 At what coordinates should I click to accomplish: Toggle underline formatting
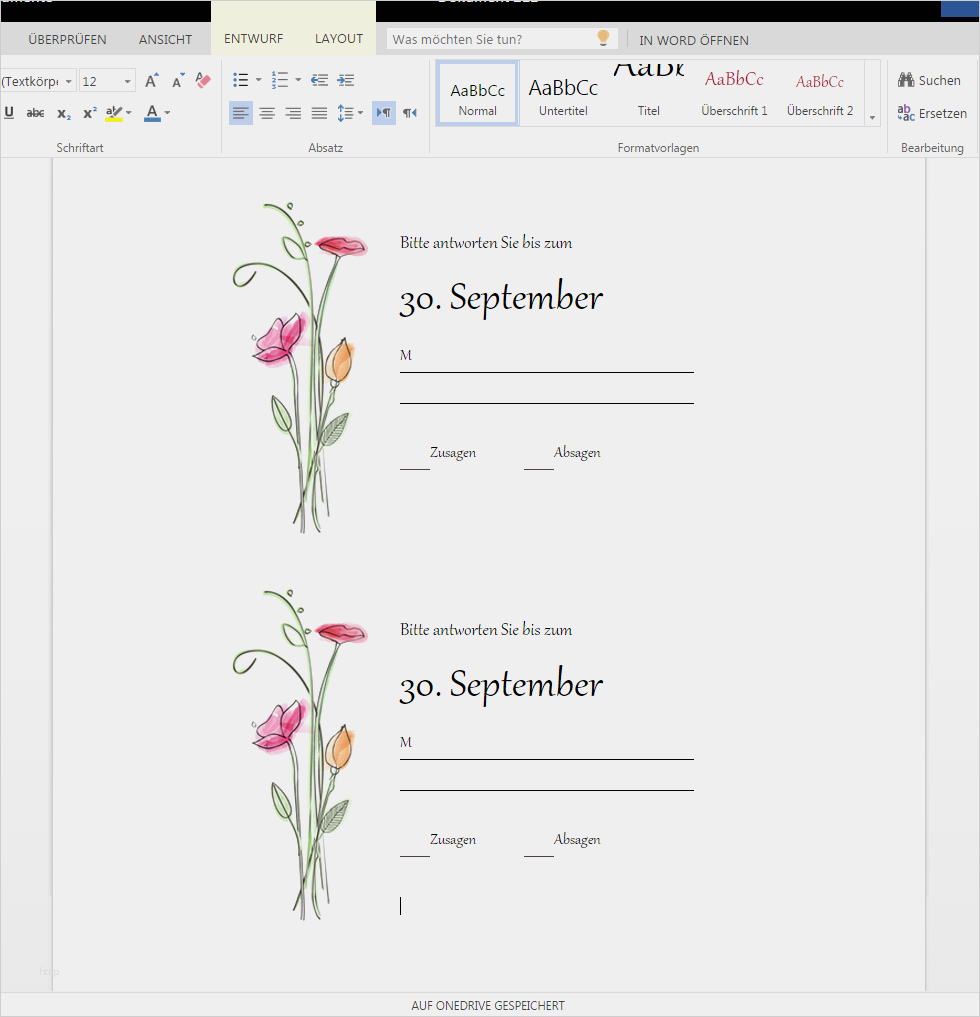pyautogui.click(x=9, y=113)
